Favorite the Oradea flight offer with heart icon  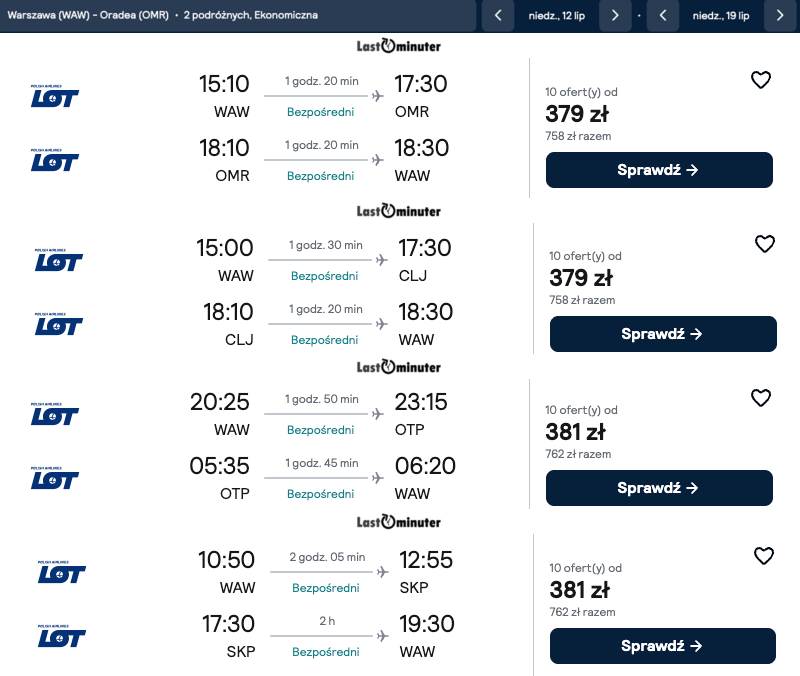[761, 80]
